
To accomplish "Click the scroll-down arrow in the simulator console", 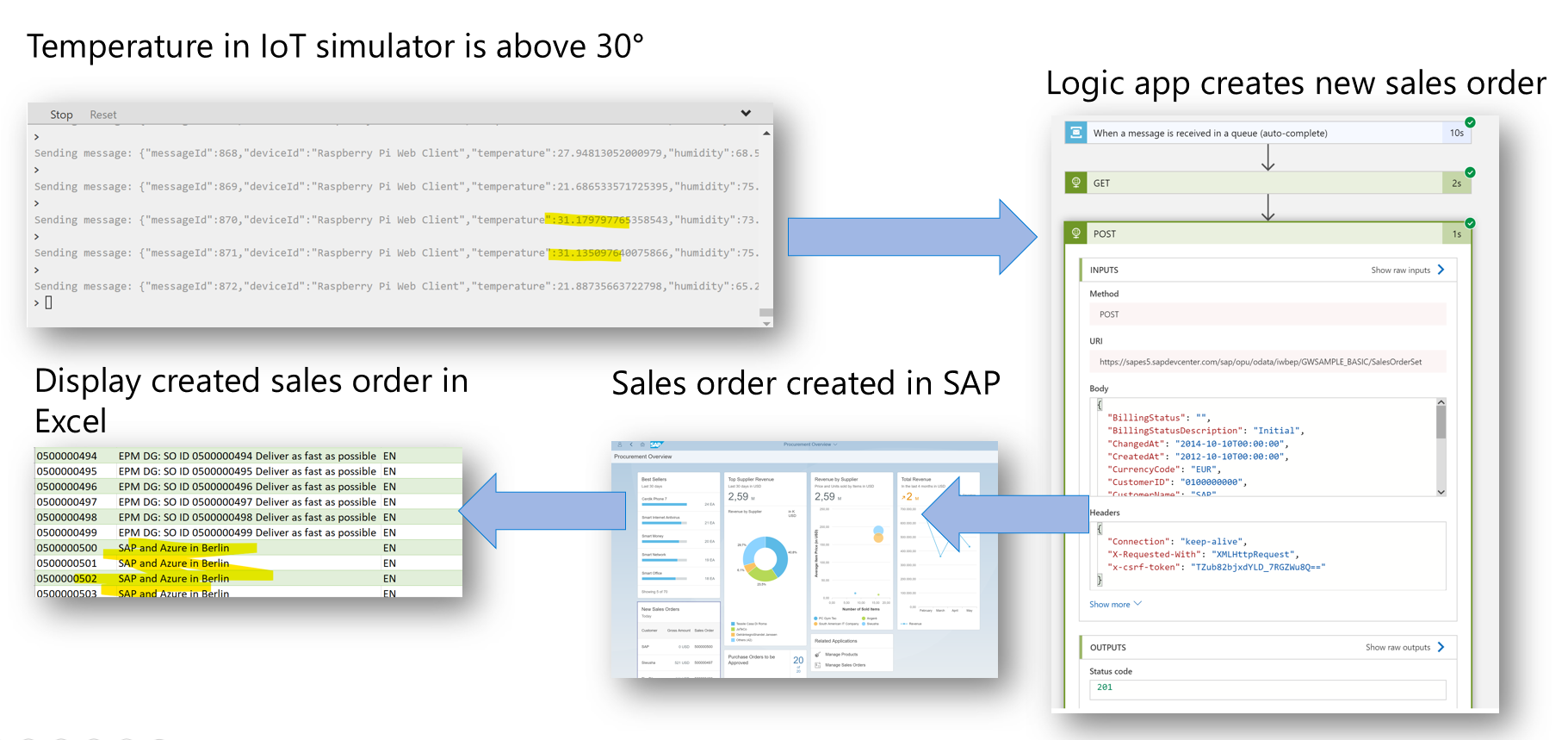I will coord(766,323).
